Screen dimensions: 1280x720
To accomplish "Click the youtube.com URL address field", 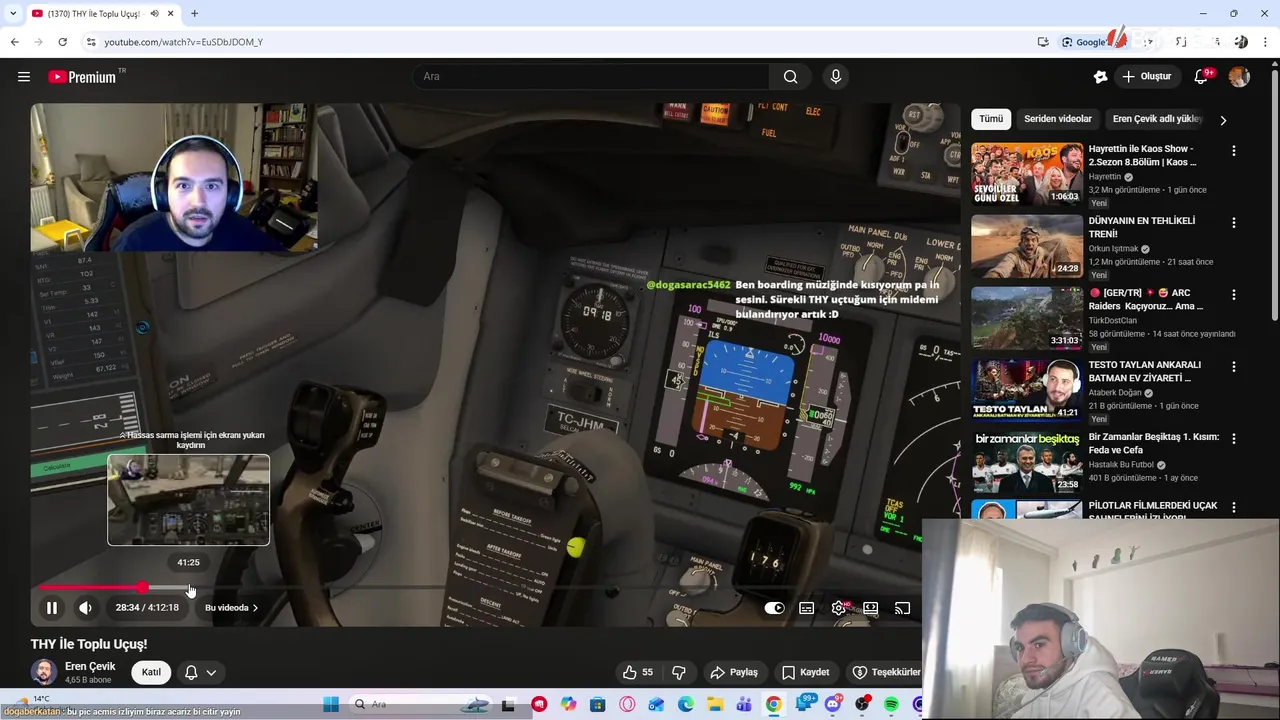I will [x=184, y=42].
